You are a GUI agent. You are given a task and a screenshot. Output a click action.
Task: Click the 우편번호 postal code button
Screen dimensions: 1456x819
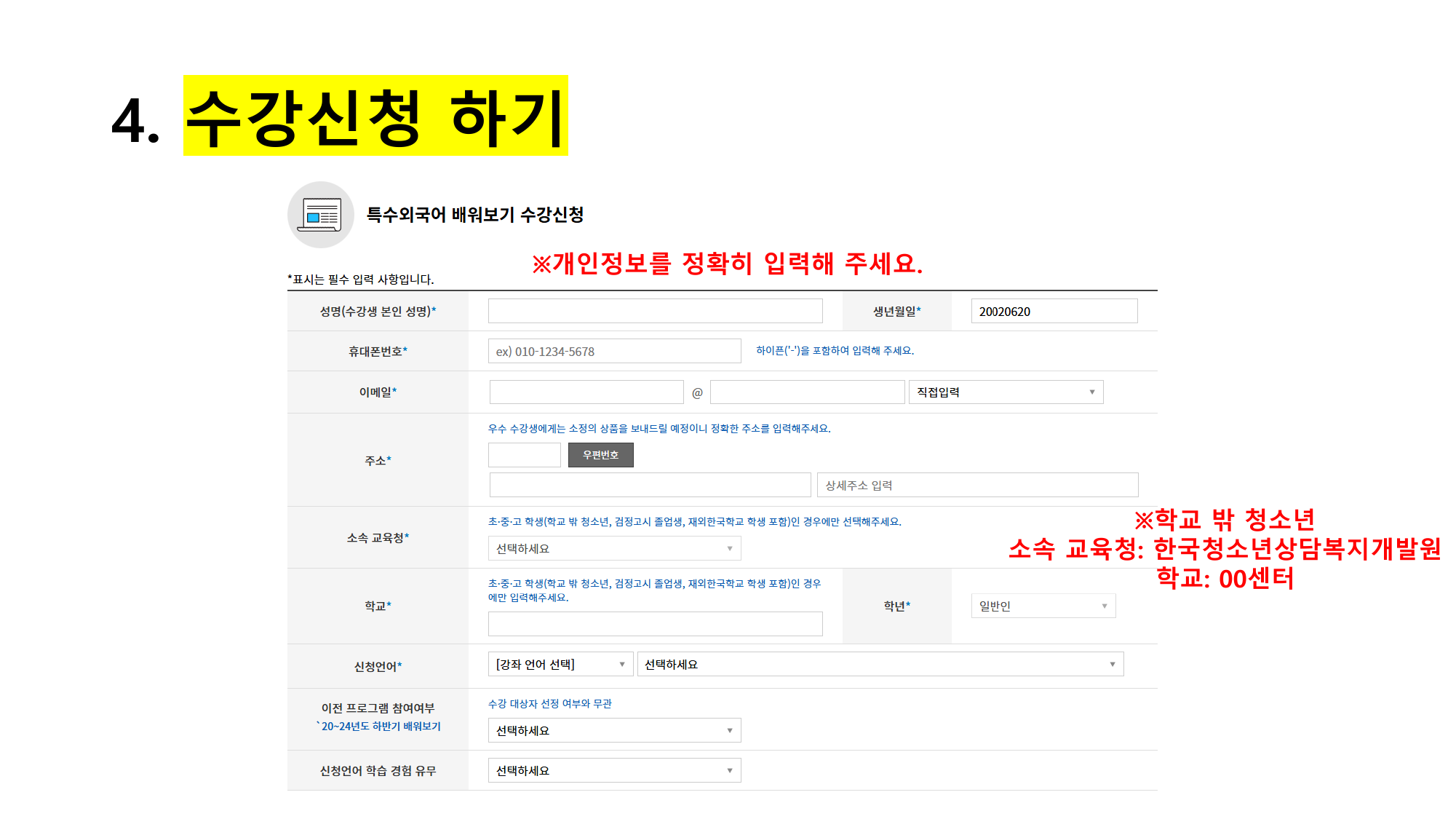coord(600,455)
